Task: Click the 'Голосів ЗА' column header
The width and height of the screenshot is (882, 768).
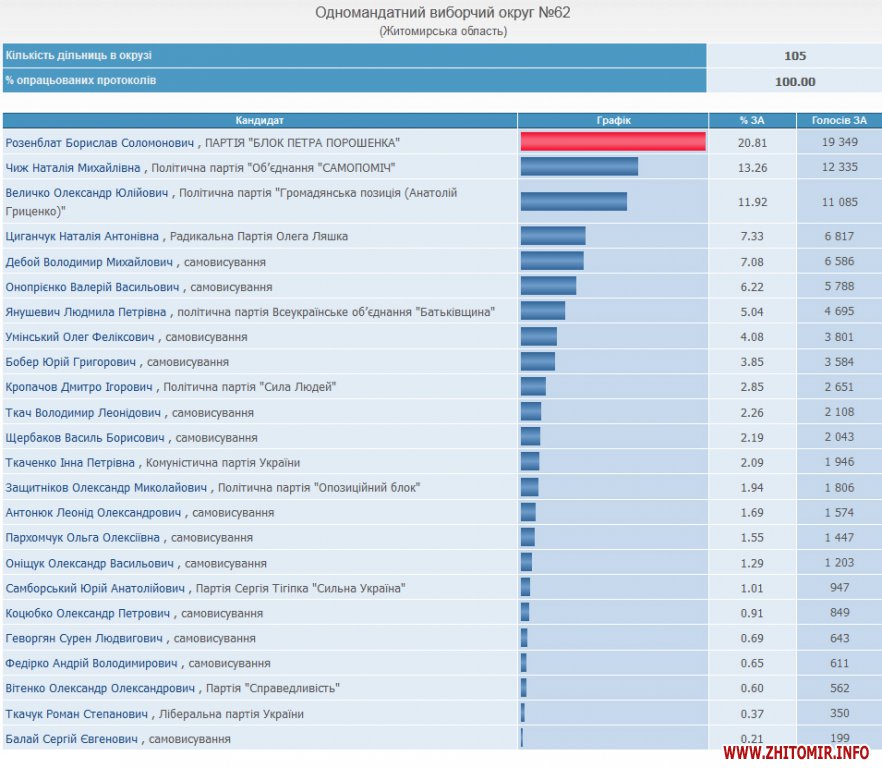Action: [839, 121]
